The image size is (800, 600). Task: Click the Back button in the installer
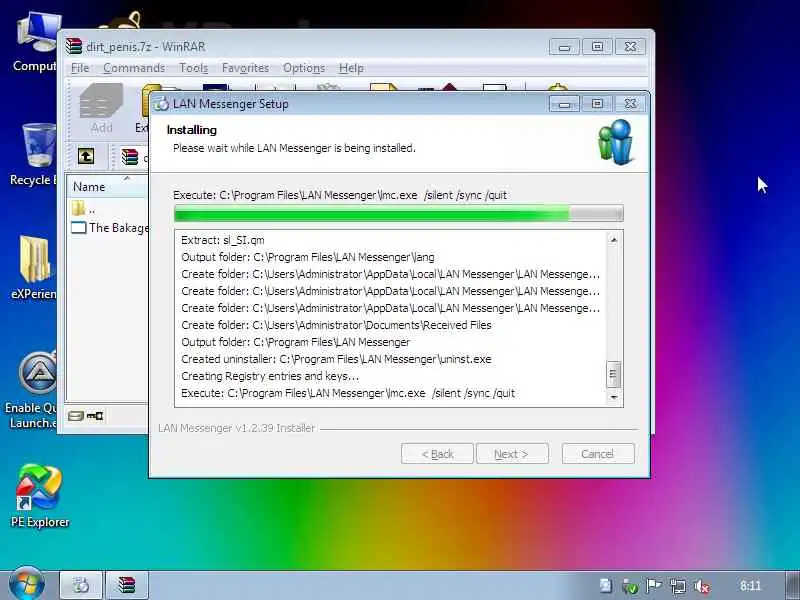(437, 454)
